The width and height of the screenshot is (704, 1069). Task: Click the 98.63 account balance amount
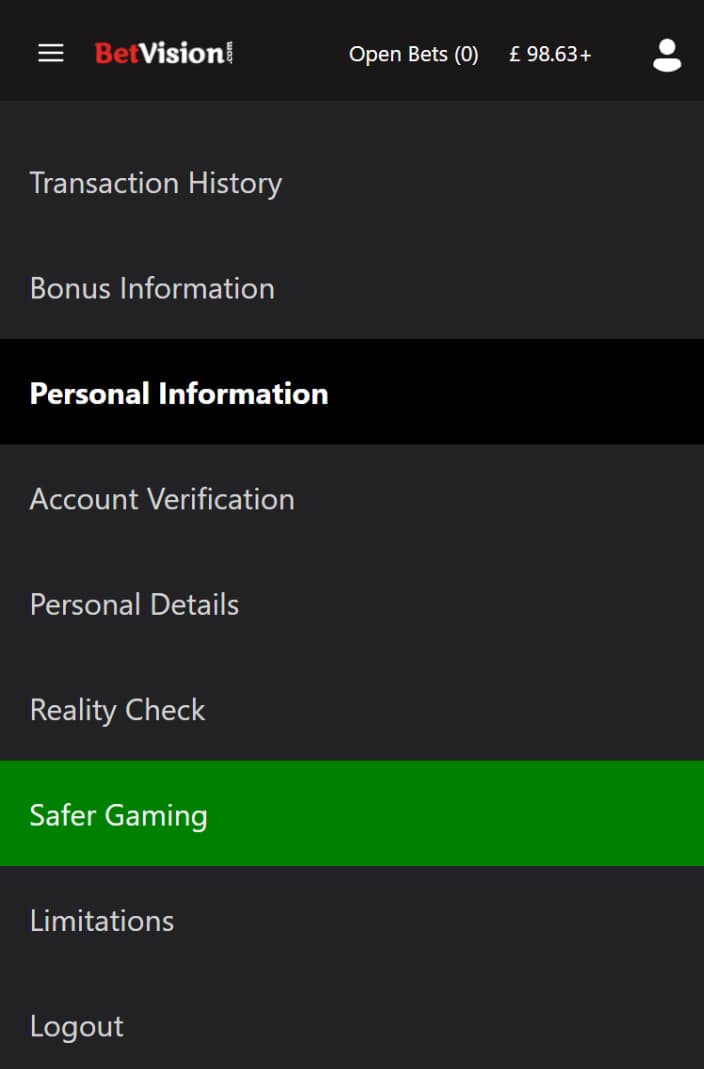pos(551,54)
